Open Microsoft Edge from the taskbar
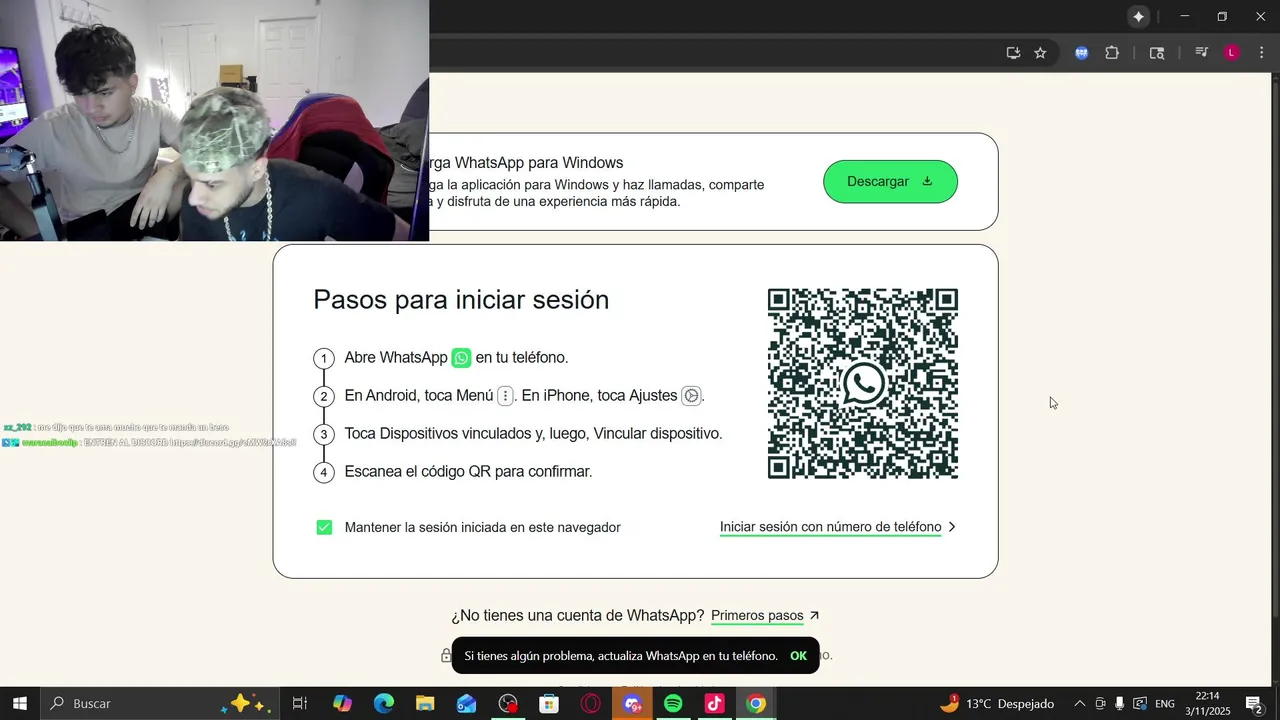The width and height of the screenshot is (1280, 720). coord(384,703)
